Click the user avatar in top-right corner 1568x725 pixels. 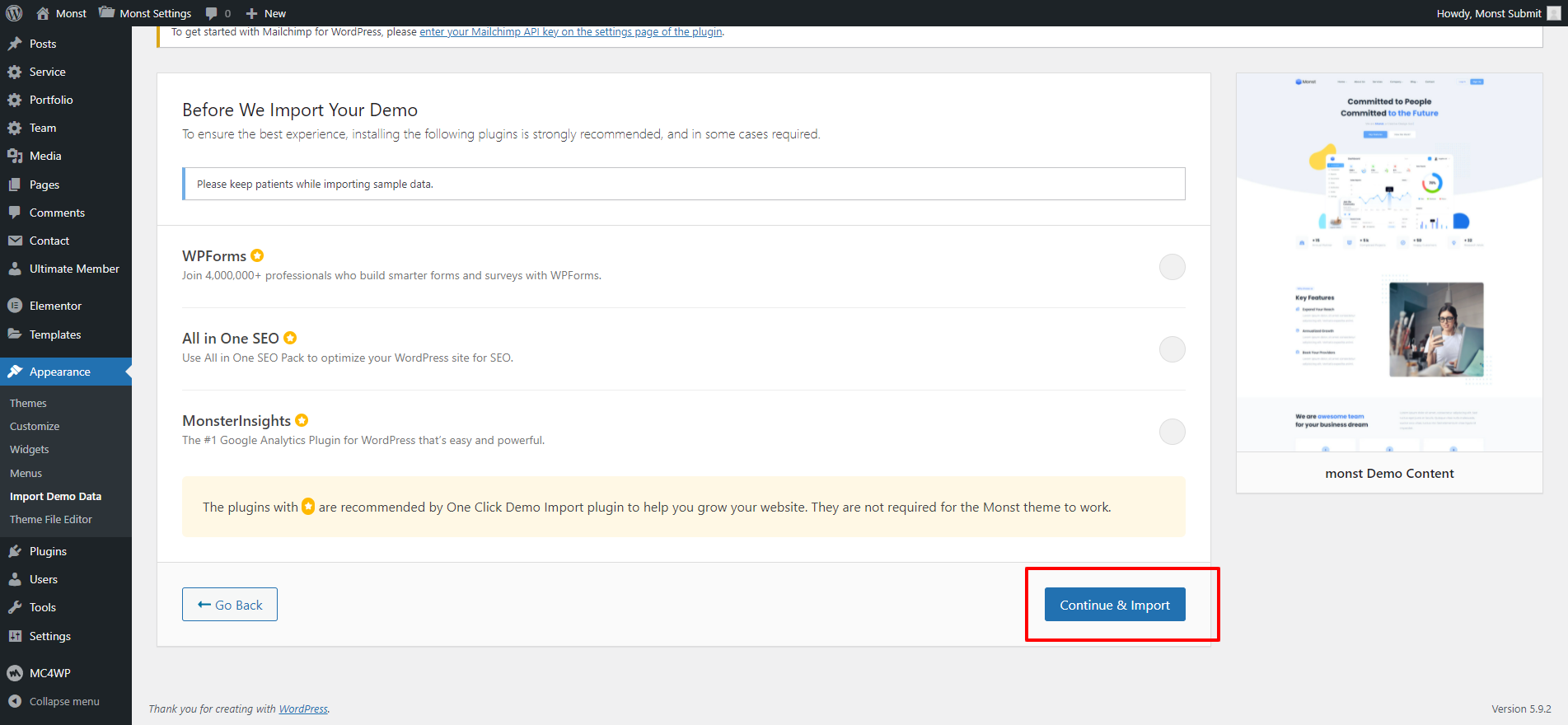[1553, 13]
